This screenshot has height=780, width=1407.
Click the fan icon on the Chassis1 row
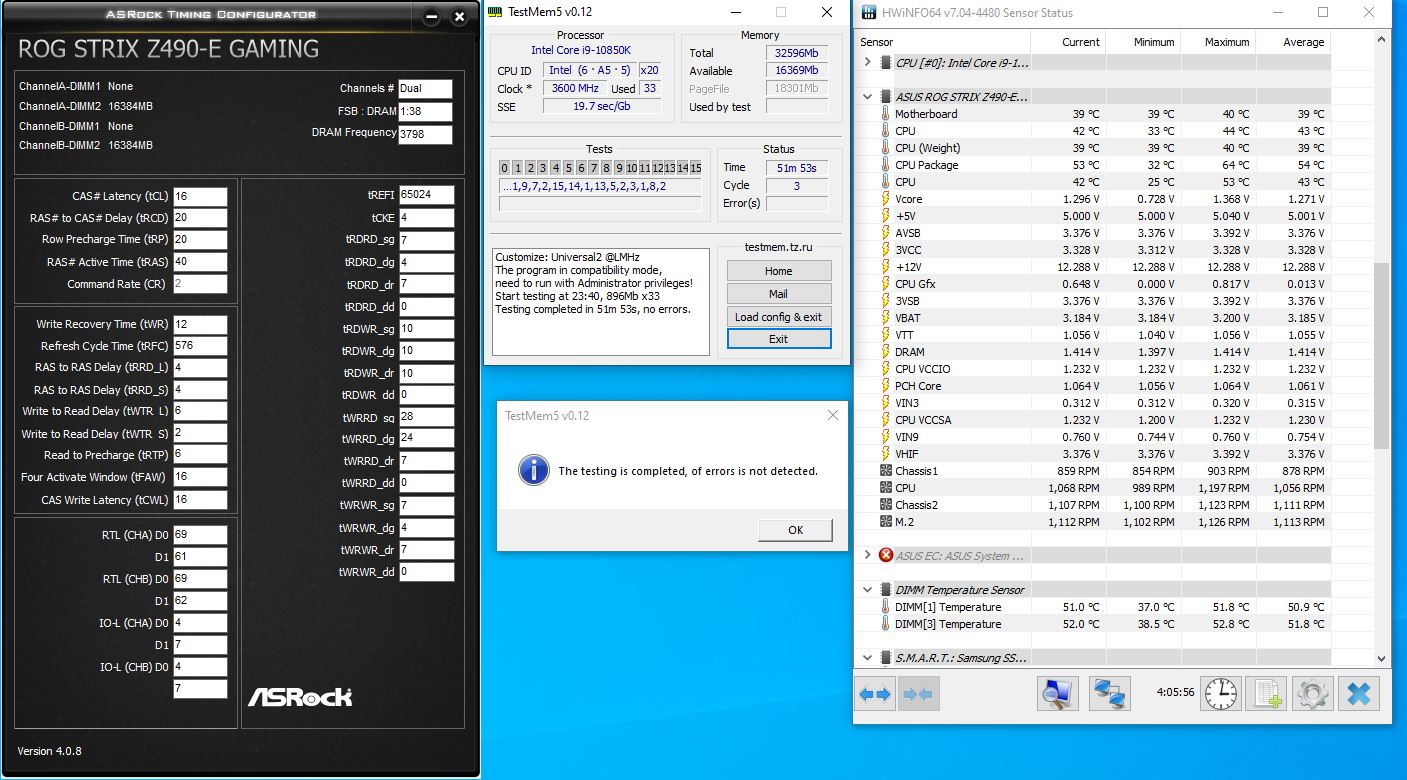tap(885, 471)
